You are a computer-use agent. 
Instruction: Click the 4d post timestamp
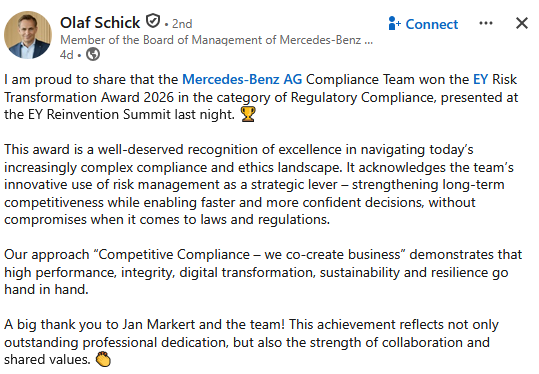coord(66,55)
